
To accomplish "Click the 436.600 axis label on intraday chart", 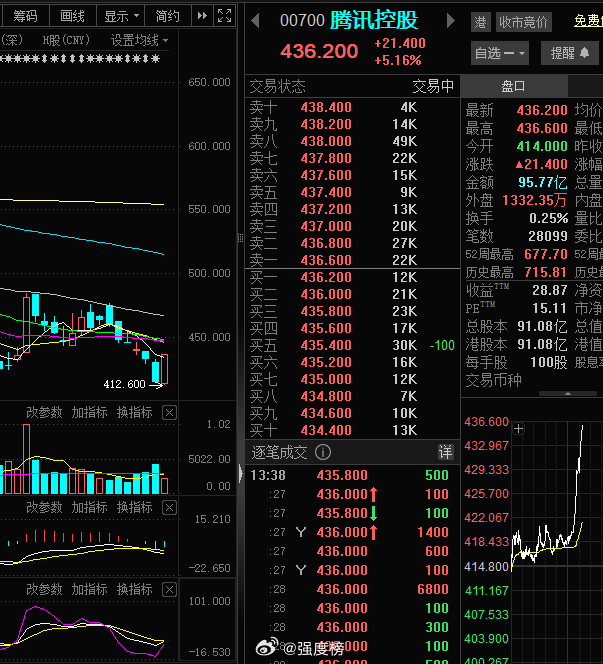I will 486,422.
